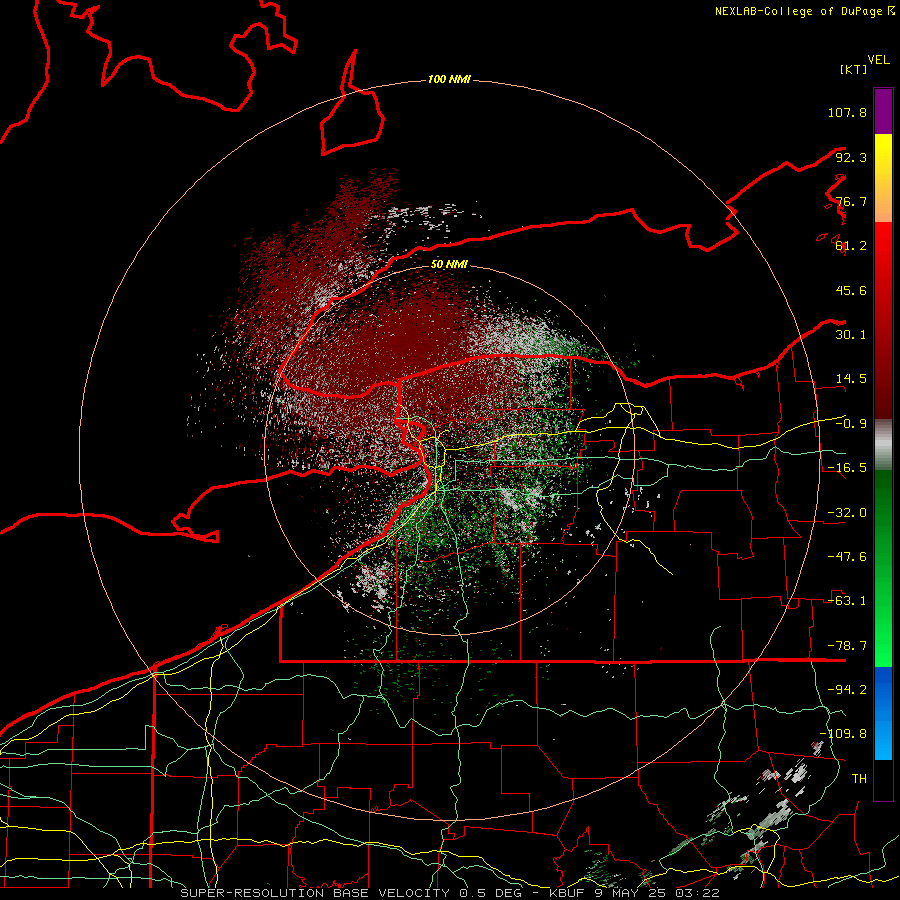The height and width of the screenshot is (900, 900).
Task: Click the -16.5 legend value
Action: pos(847,468)
